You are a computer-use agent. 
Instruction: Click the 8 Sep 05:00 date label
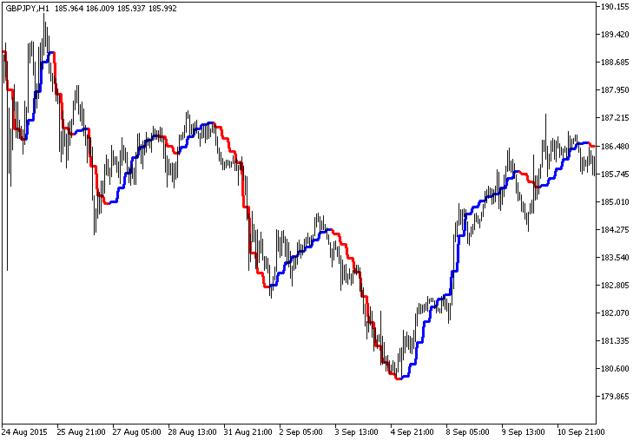tap(467, 433)
